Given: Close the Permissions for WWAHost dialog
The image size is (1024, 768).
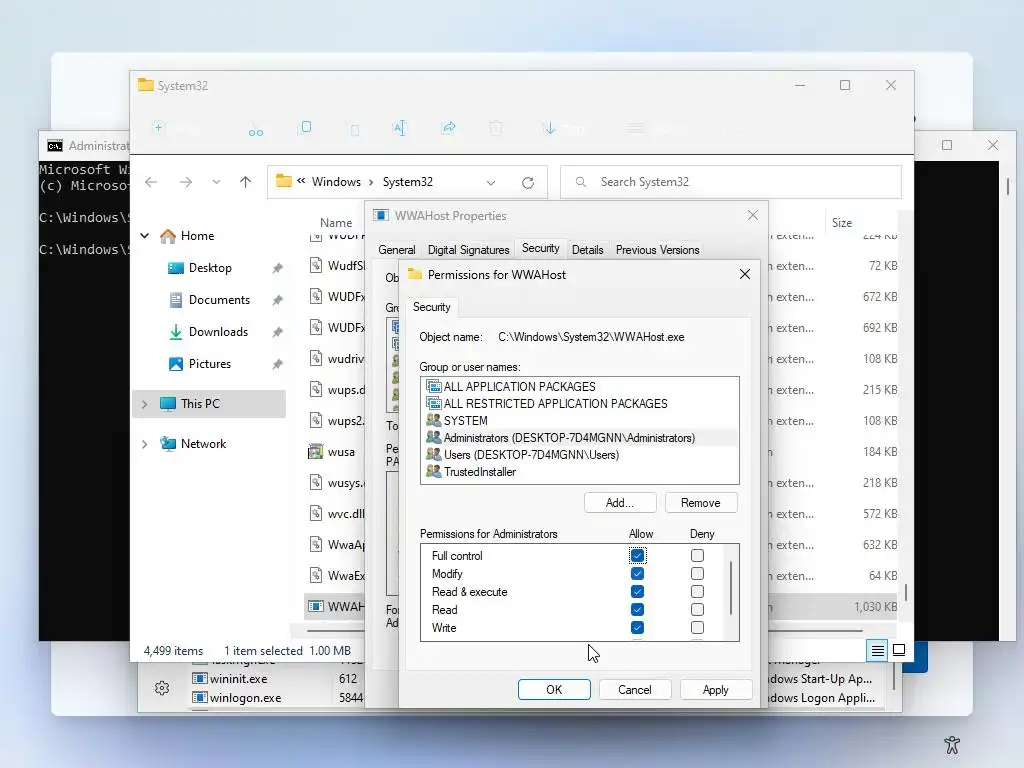Looking at the screenshot, I should pos(744,274).
